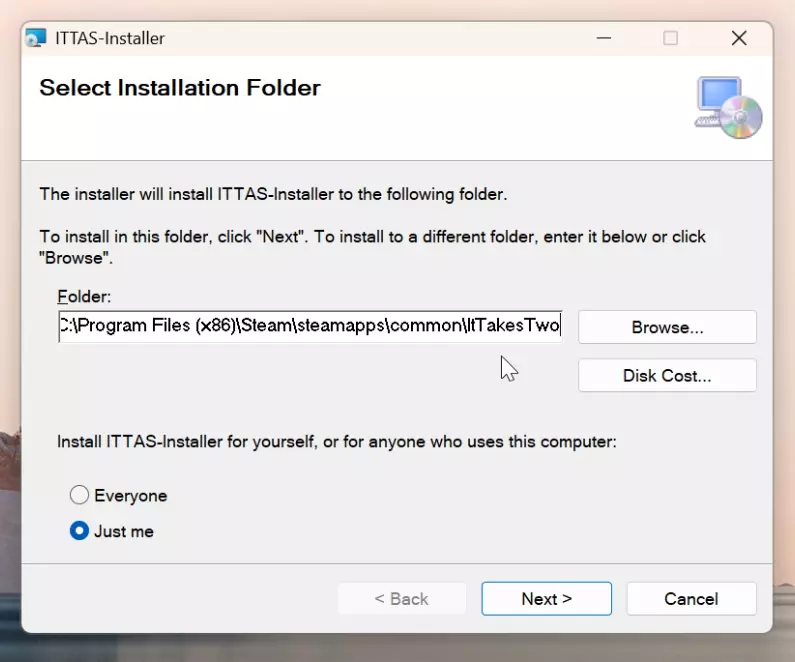
Task: Click the maximize button in title bar
Action: tap(670, 39)
